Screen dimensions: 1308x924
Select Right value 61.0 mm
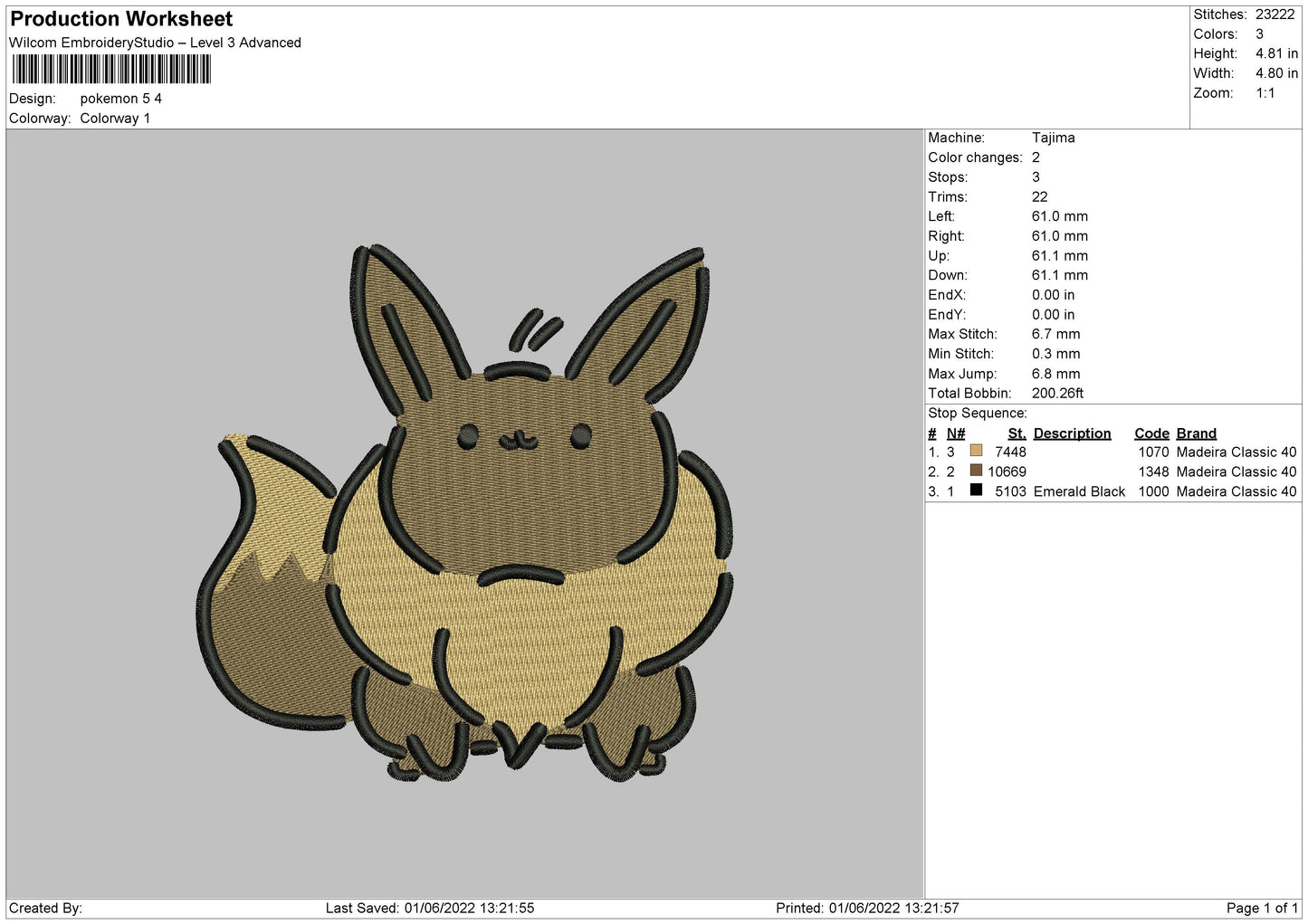[x=1060, y=236]
